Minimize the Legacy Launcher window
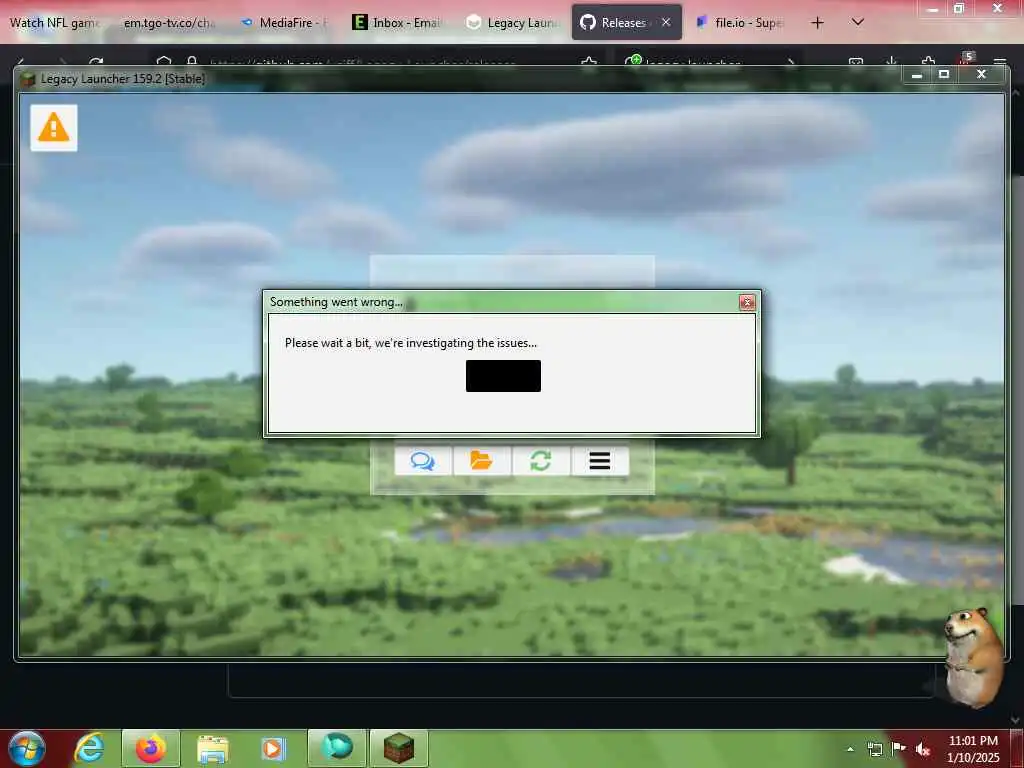1024x768 pixels. 917,74
